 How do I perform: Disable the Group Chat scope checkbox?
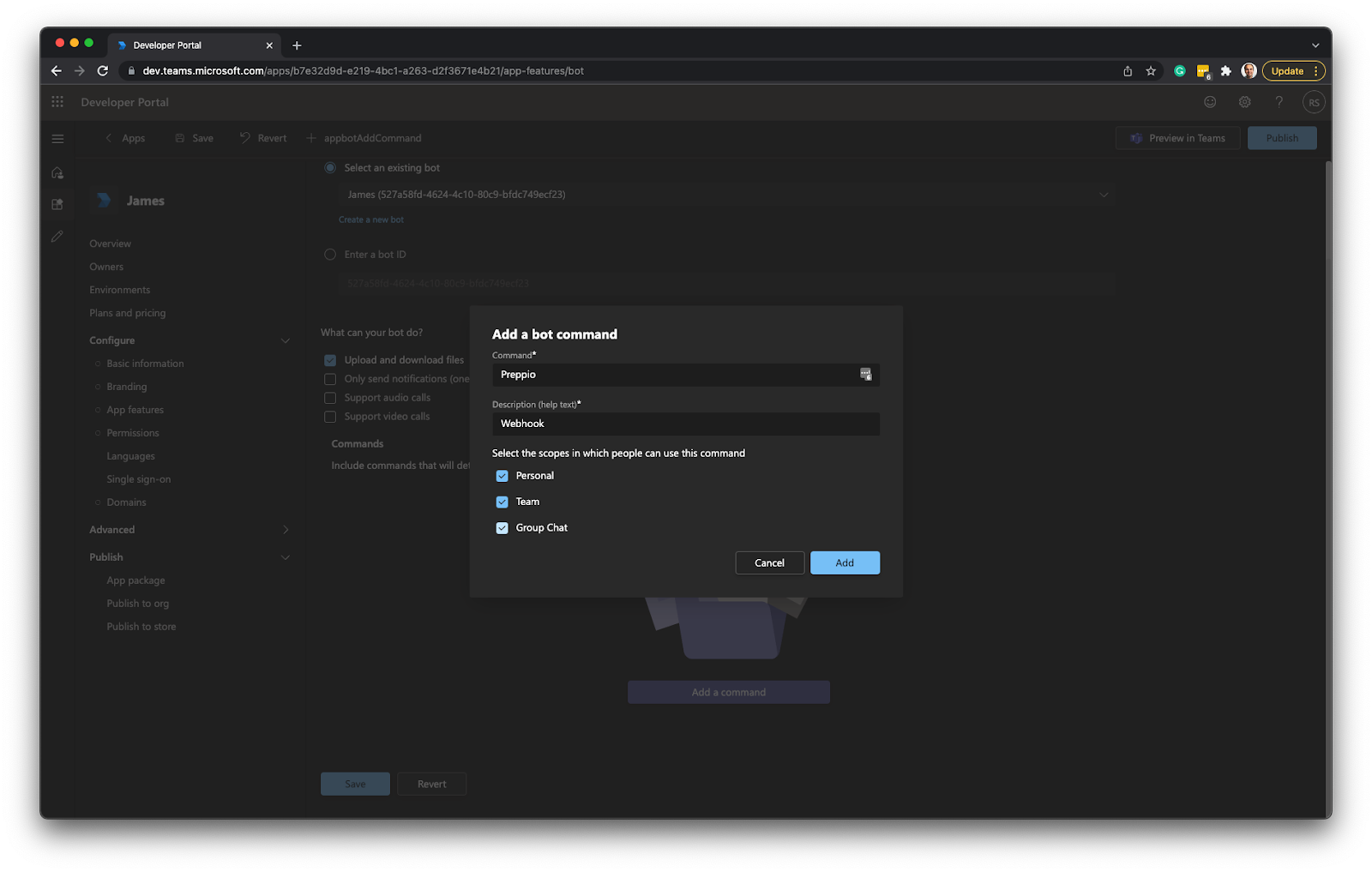point(502,527)
